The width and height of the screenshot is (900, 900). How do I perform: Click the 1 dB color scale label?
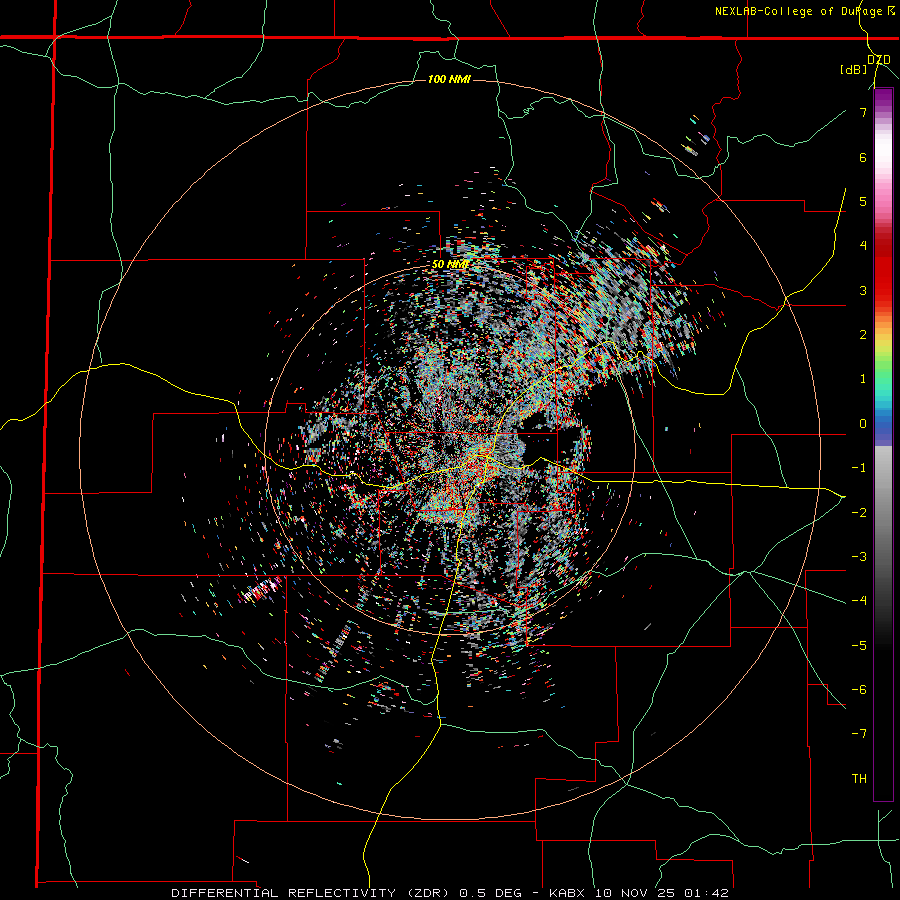[x=863, y=379]
